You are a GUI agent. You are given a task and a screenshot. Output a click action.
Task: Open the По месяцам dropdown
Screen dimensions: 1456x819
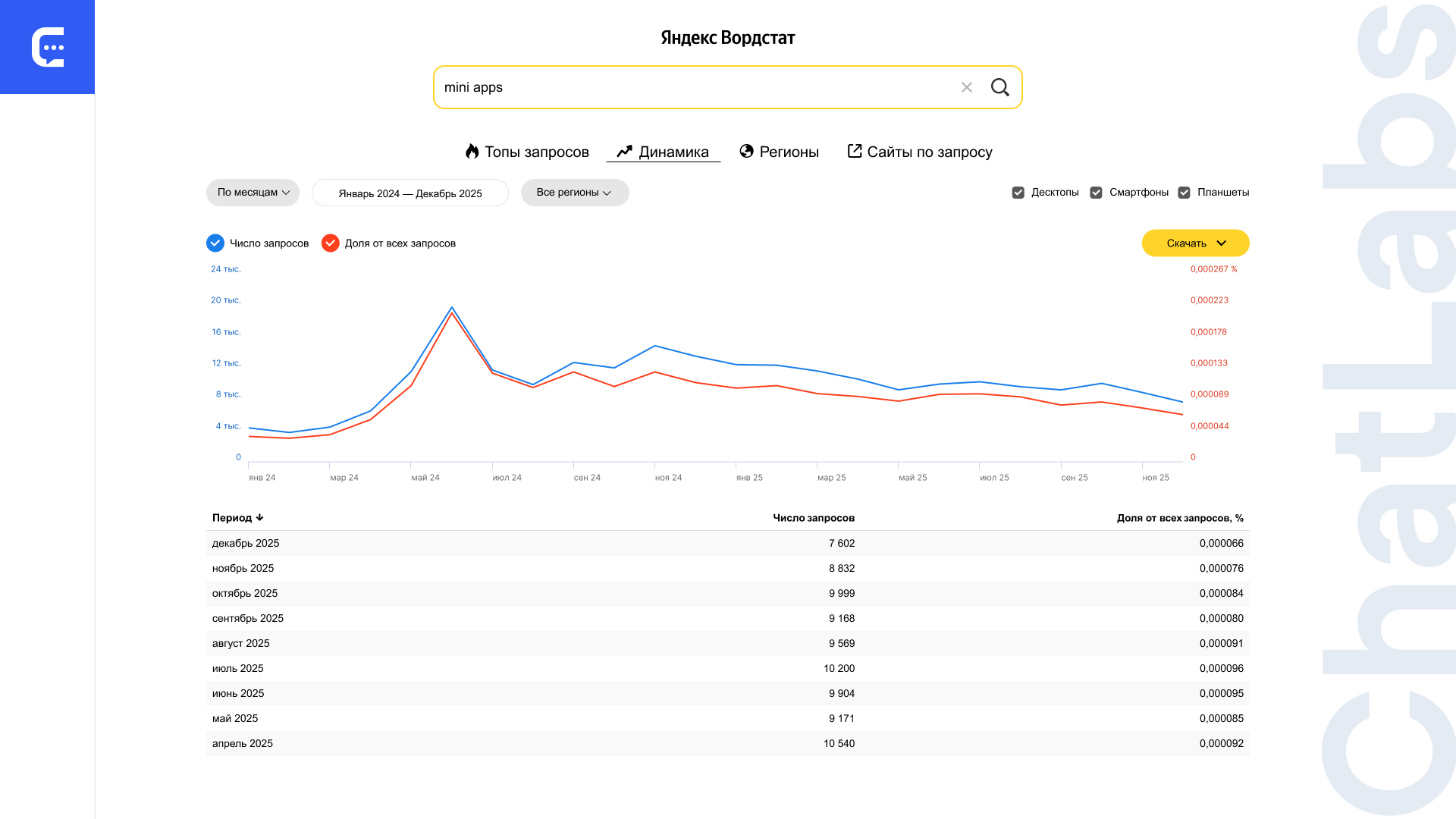pyautogui.click(x=253, y=193)
